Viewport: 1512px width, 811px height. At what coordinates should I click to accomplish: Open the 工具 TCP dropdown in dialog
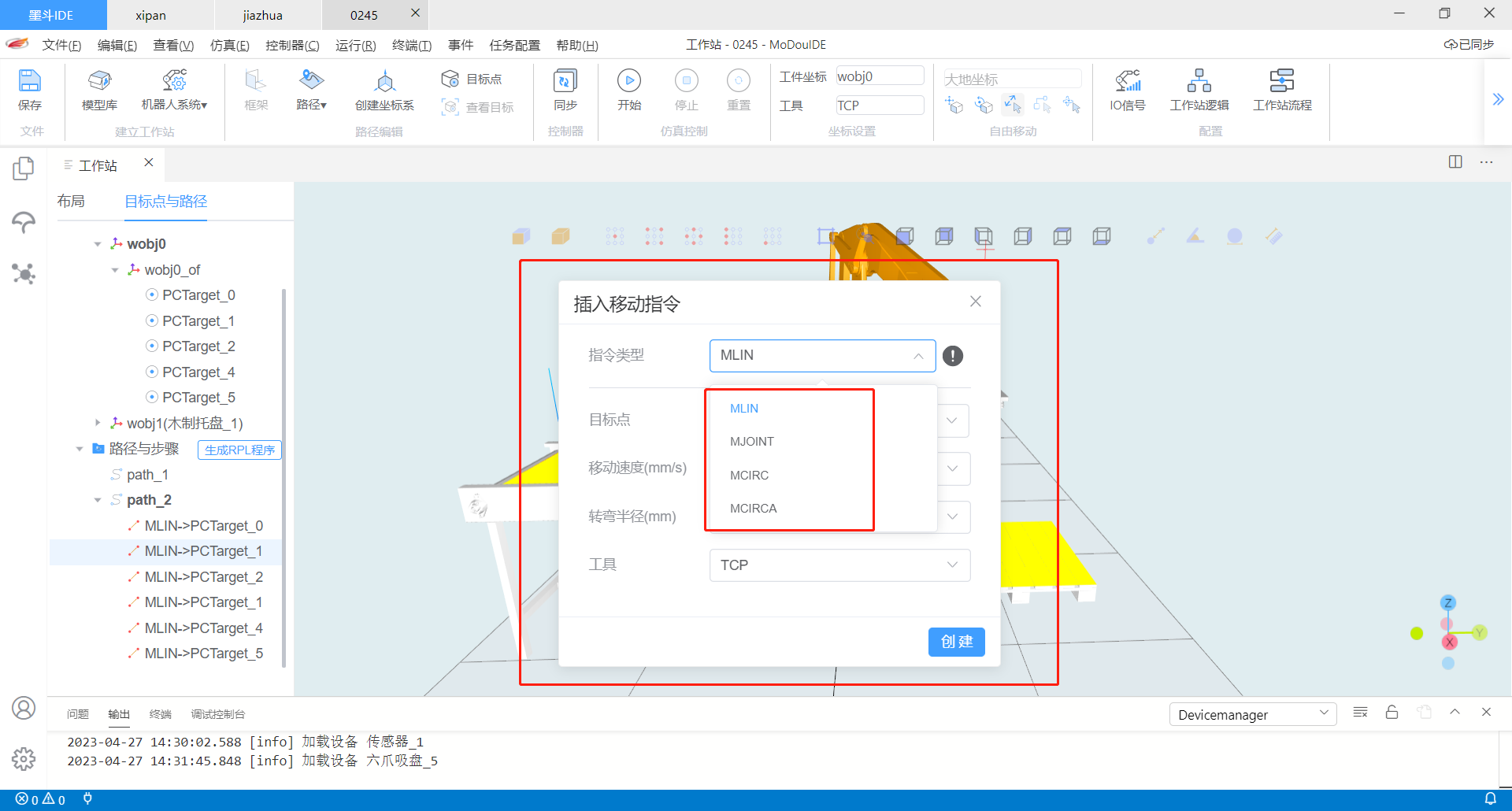tap(839, 565)
